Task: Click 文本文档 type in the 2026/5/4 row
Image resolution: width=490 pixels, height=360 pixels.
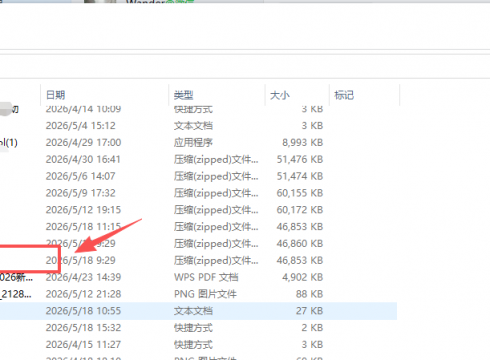Action: pyautogui.click(x=193, y=126)
